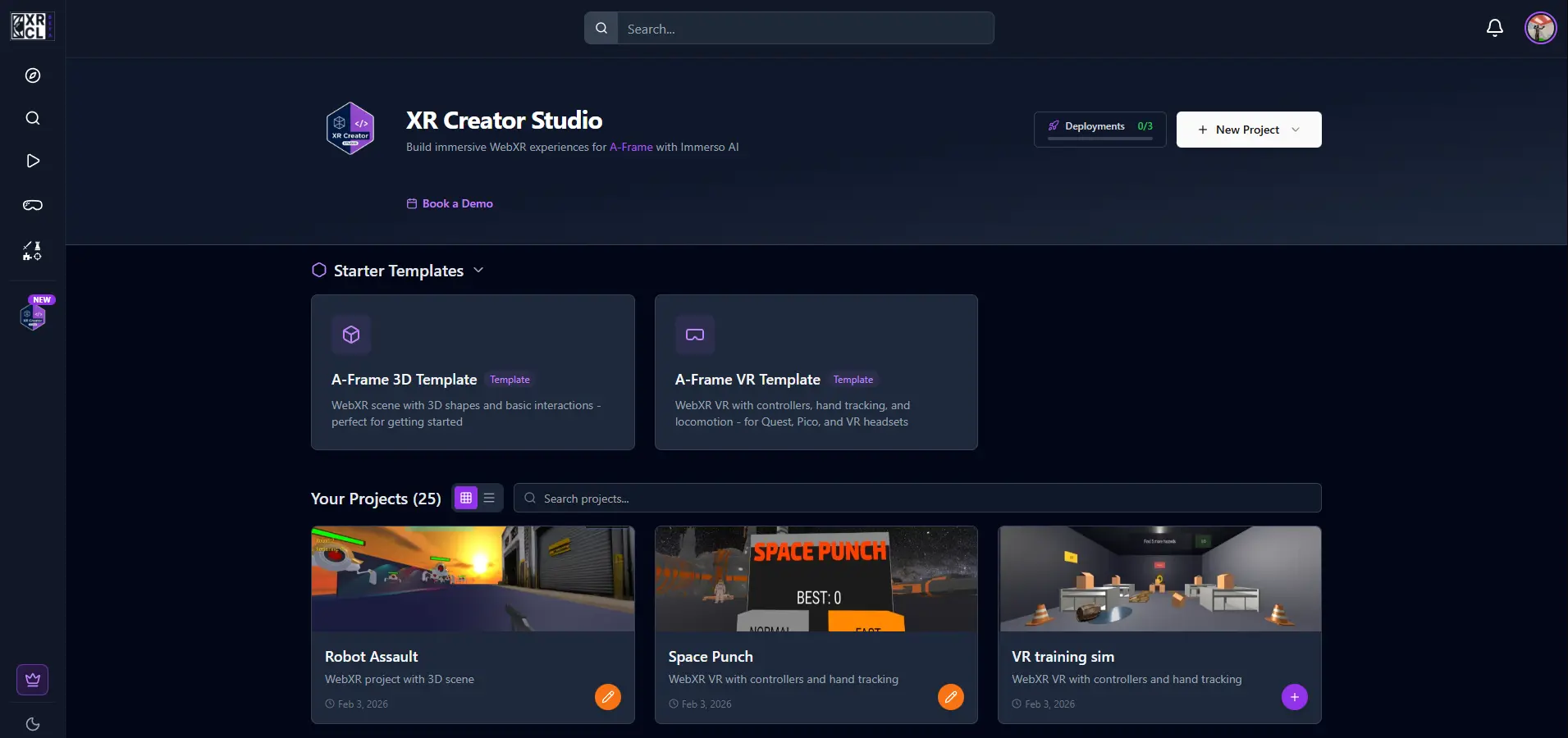1568x738 pixels.
Task: Click the purple plus on VR training sim
Action: point(1294,697)
